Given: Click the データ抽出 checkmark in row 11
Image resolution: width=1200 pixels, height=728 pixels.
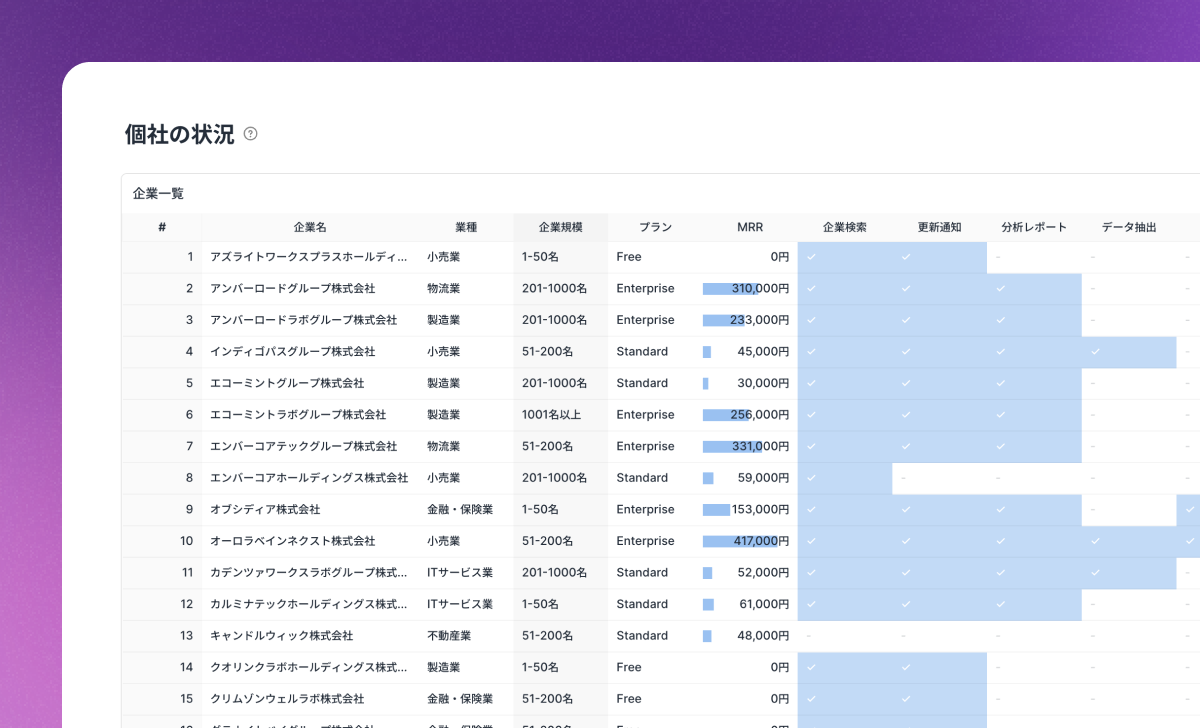Looking at the screenshot, I should (1095, 572).
